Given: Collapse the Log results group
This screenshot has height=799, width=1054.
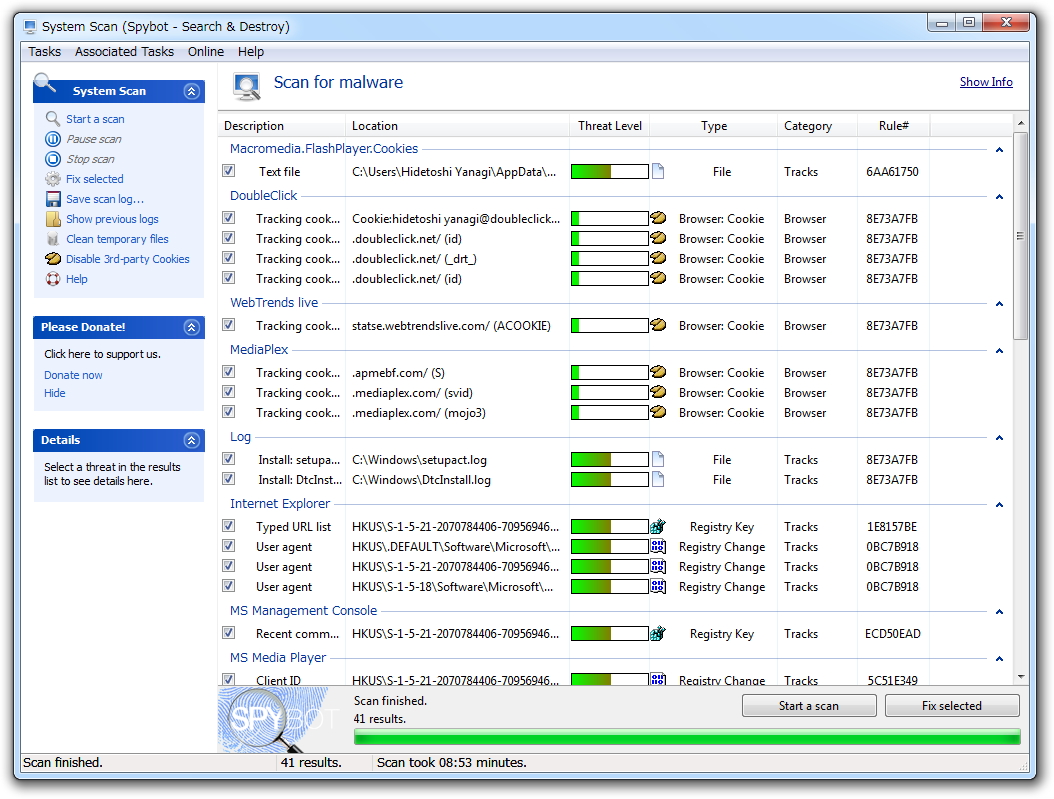Looking at the screenshot, I should click(x=1000, y=438).
